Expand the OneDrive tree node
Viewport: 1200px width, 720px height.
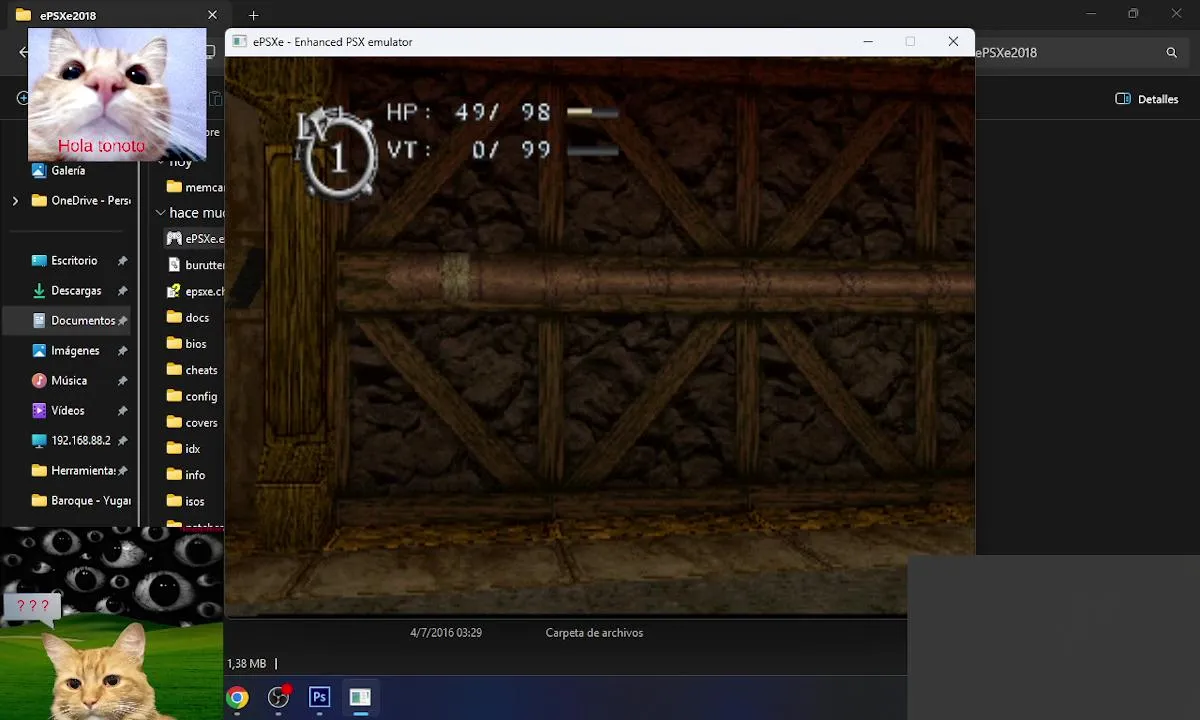pyautogui.click(x=15, y=200)
